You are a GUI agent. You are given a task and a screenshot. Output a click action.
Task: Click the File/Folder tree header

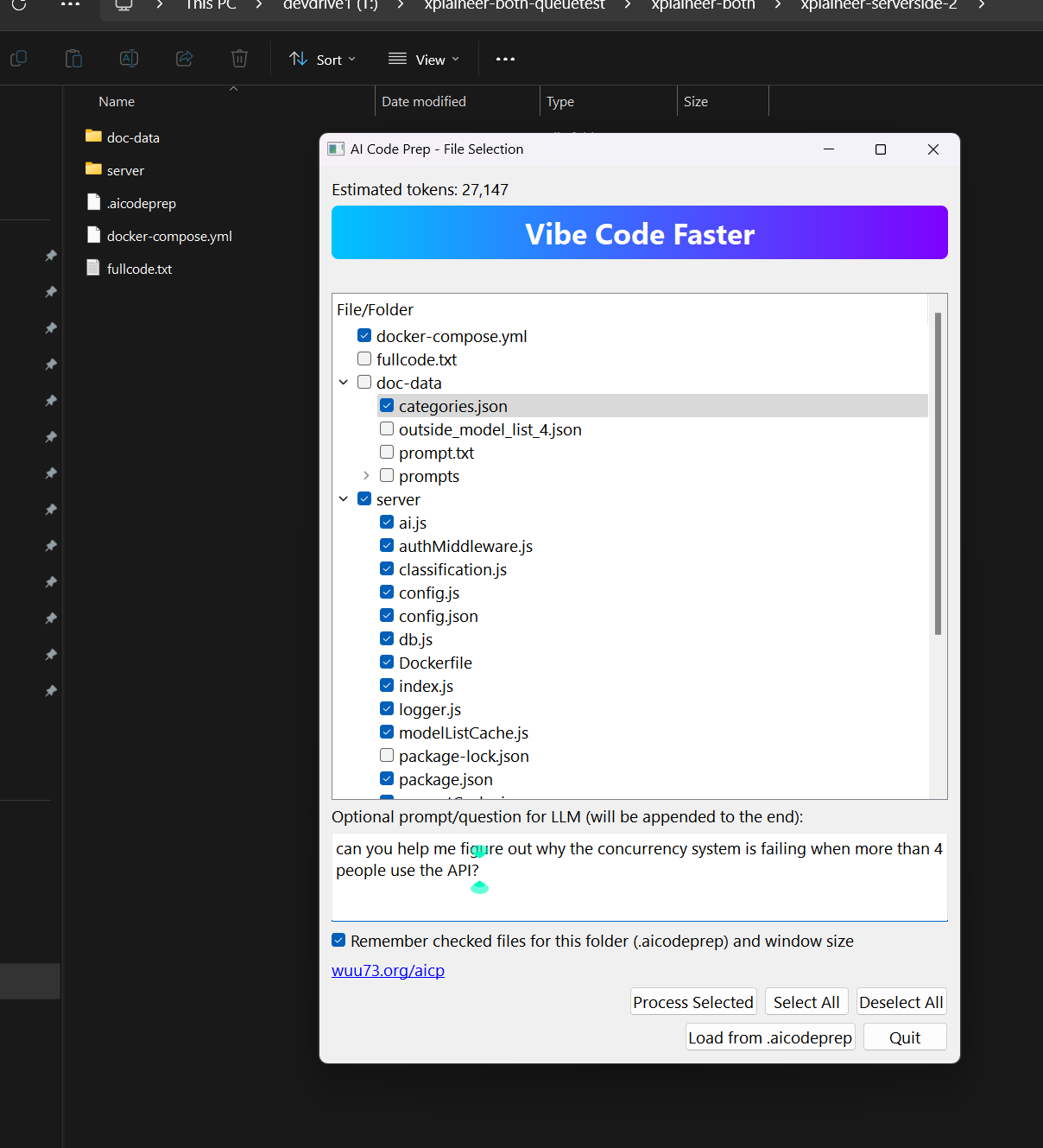click(x=375, y=309)
